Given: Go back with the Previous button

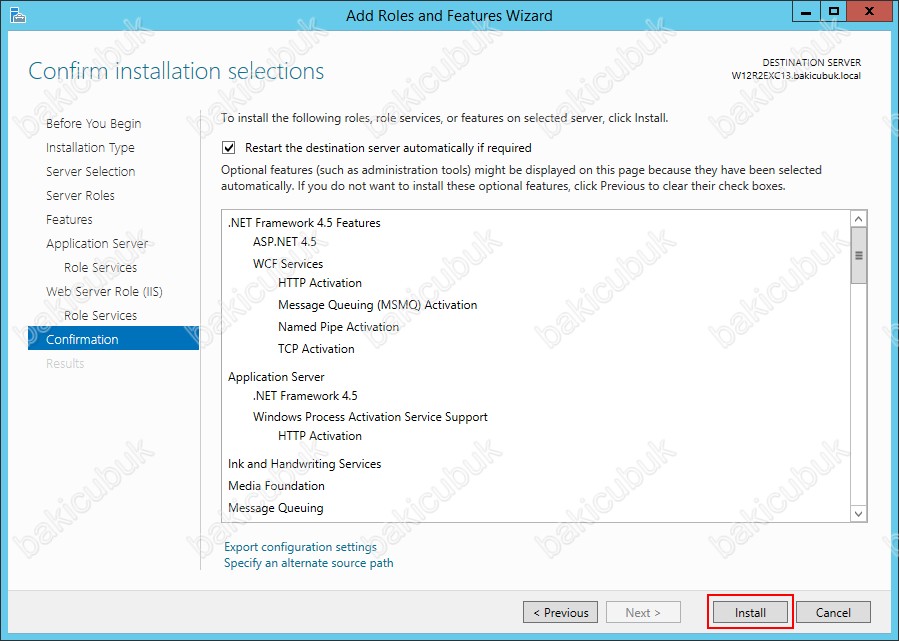Looking at the screenshot, I should [560, 612].
